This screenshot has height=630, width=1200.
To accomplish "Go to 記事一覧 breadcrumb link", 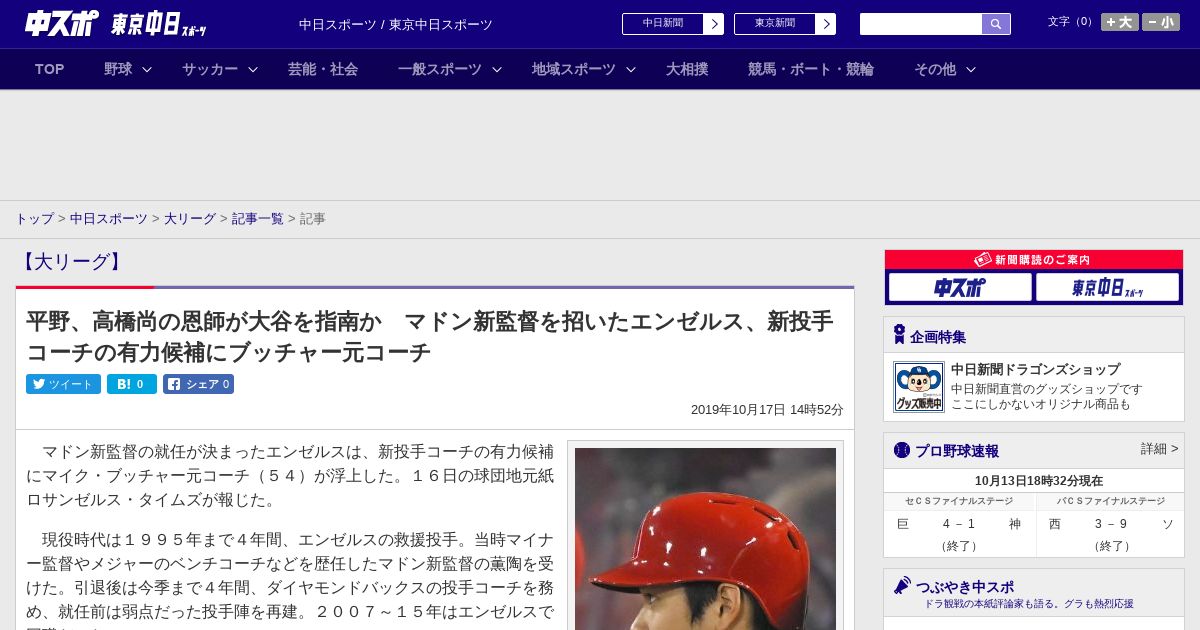I will tap(258, 218).
